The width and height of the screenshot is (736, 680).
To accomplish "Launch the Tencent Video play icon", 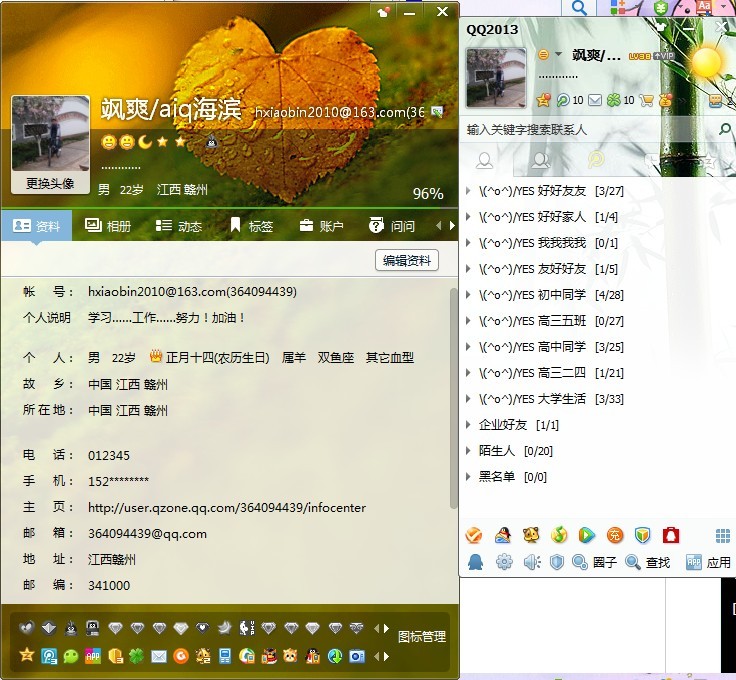I will coord(587,535).
